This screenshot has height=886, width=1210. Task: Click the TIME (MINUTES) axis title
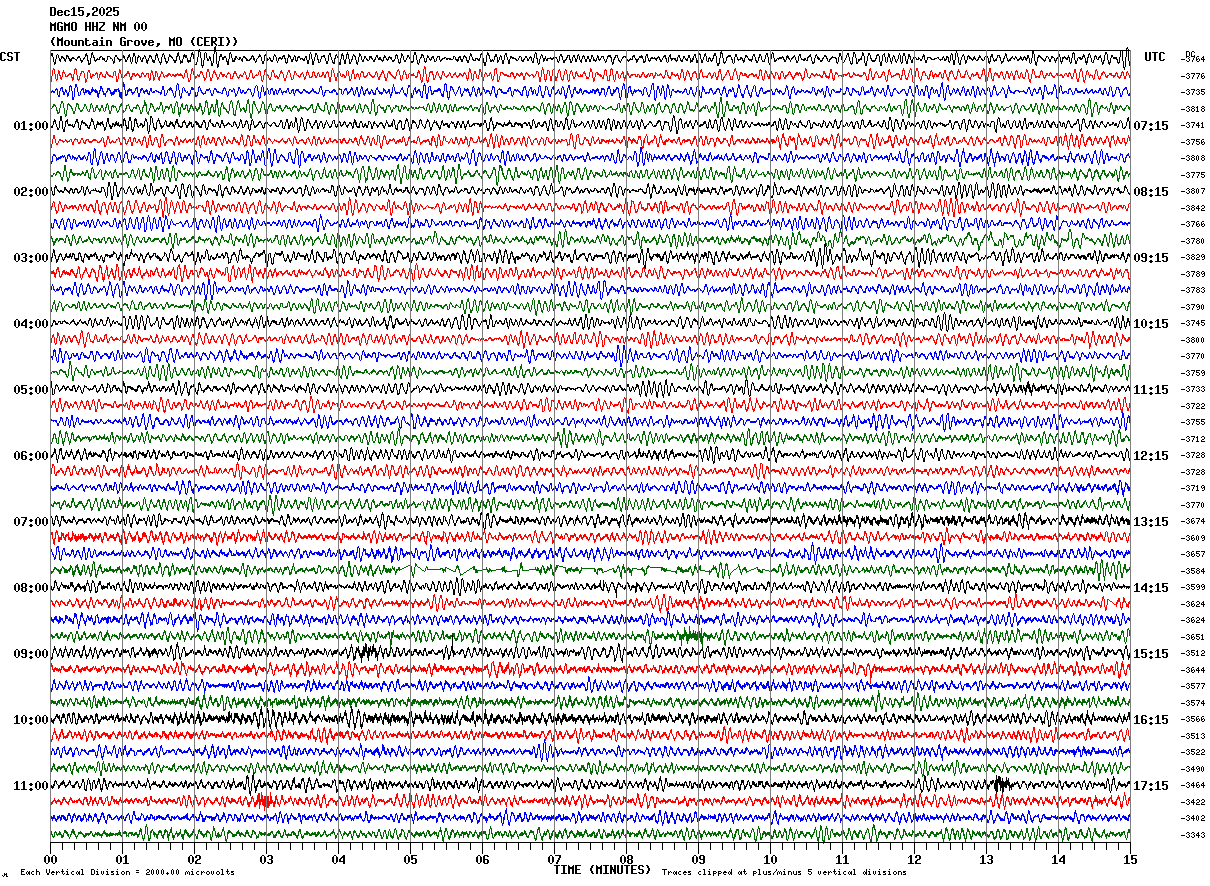pyautogui.click(x=602, y=870)
